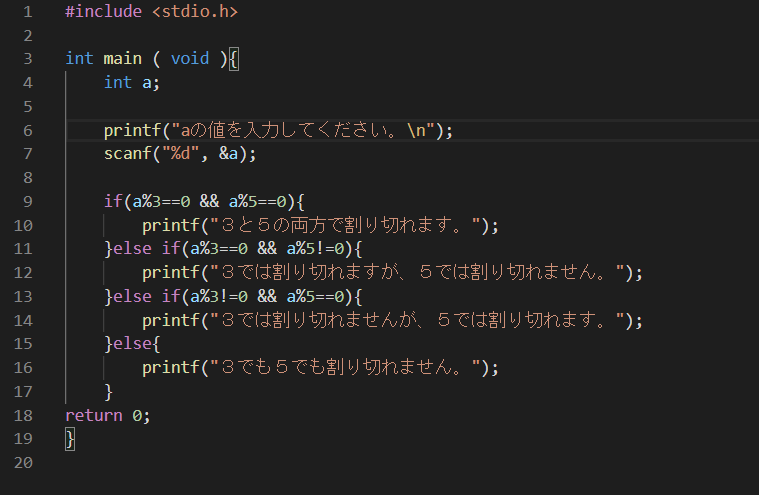Click the first if keyword on line 9

(113, 201)
